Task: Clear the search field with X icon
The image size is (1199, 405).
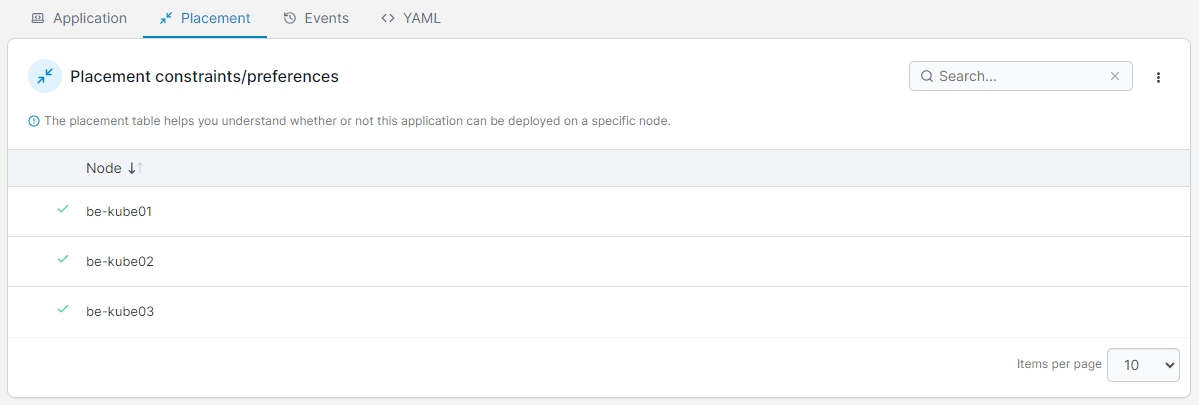Action: coord(1115,76)
